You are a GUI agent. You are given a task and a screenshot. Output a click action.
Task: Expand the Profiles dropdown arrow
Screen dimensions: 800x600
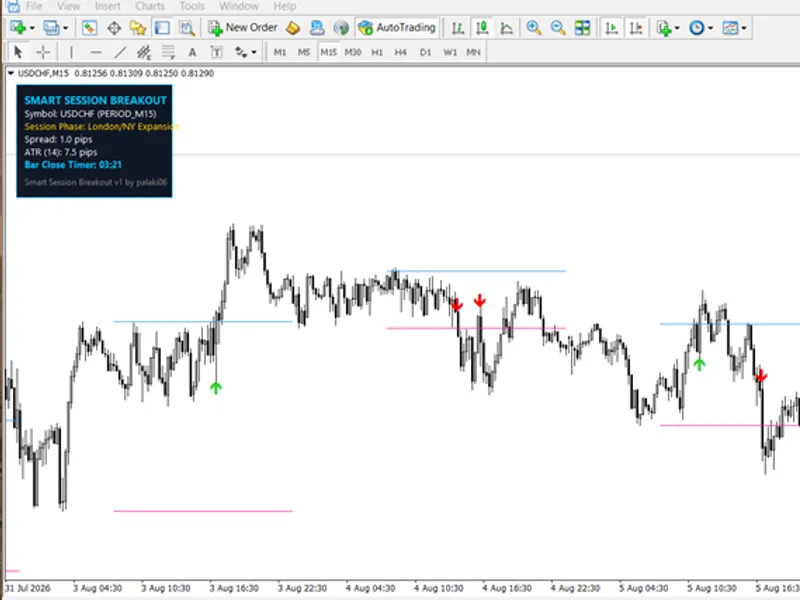pyautogui.click(x=65, y=28)
